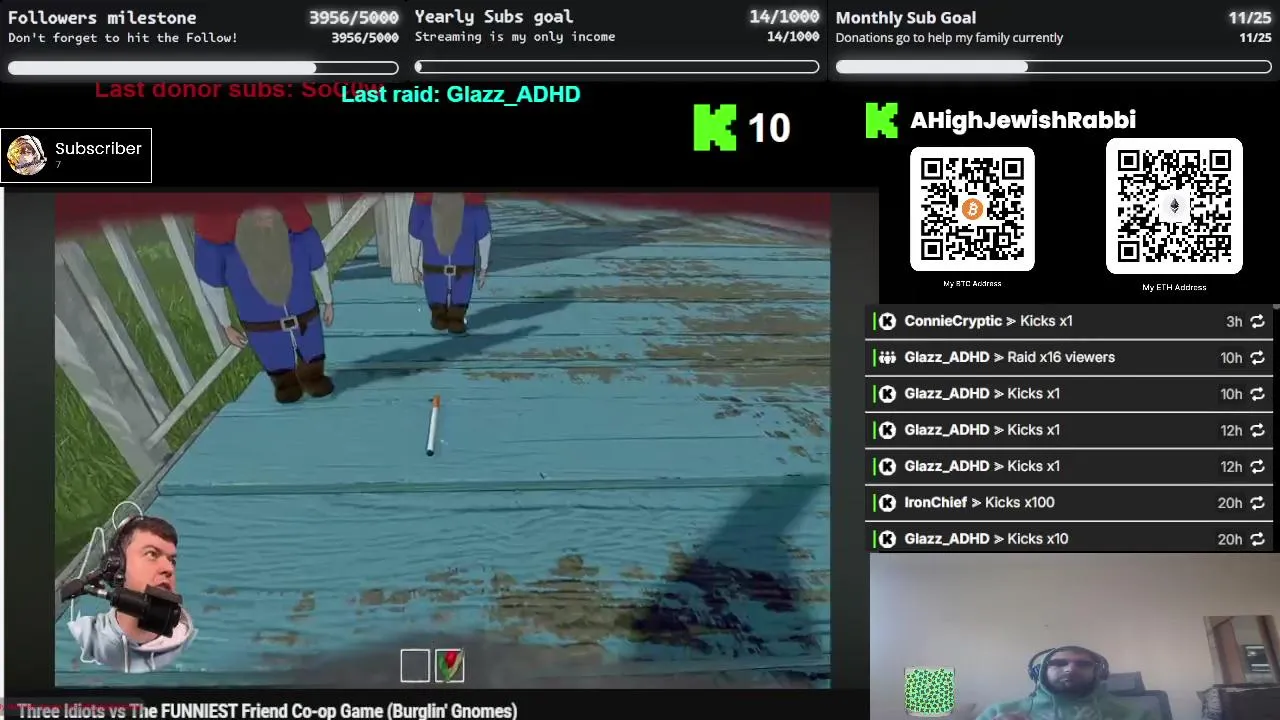Image resolution: width=1280 pixels, height=720 pixels.
Task: Click 'Monthly Sub Goal' heading
Action: (906, 18)
